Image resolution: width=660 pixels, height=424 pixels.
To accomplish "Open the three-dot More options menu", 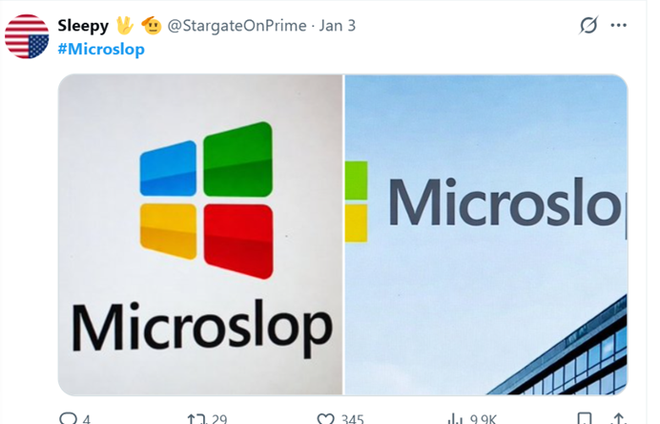I will point(620,25).
